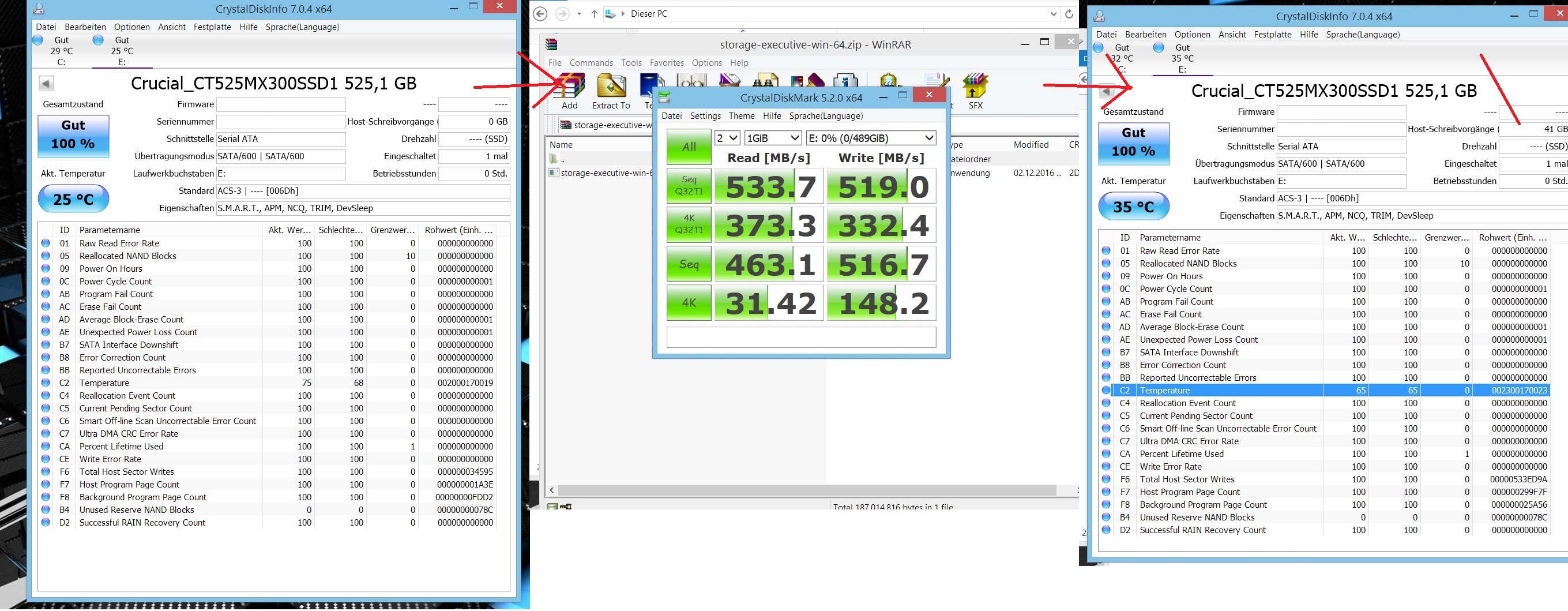This screenshot has height=611, width=1568.
Task: Refresh the Dieser PC Explorer address bar
Action: (1068, 14)
